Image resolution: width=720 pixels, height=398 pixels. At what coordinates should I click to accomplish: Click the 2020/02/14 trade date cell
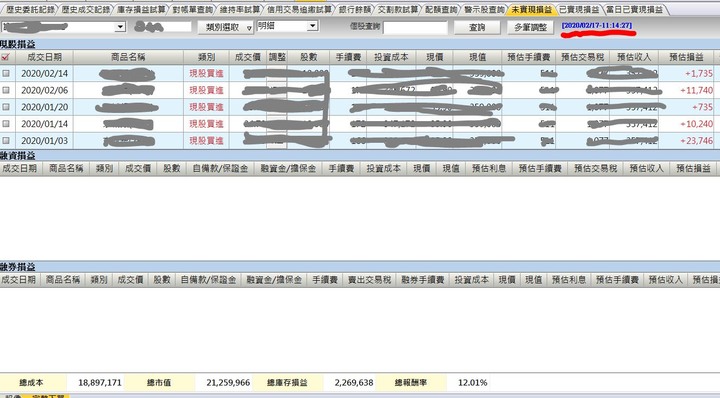[45, 73]
